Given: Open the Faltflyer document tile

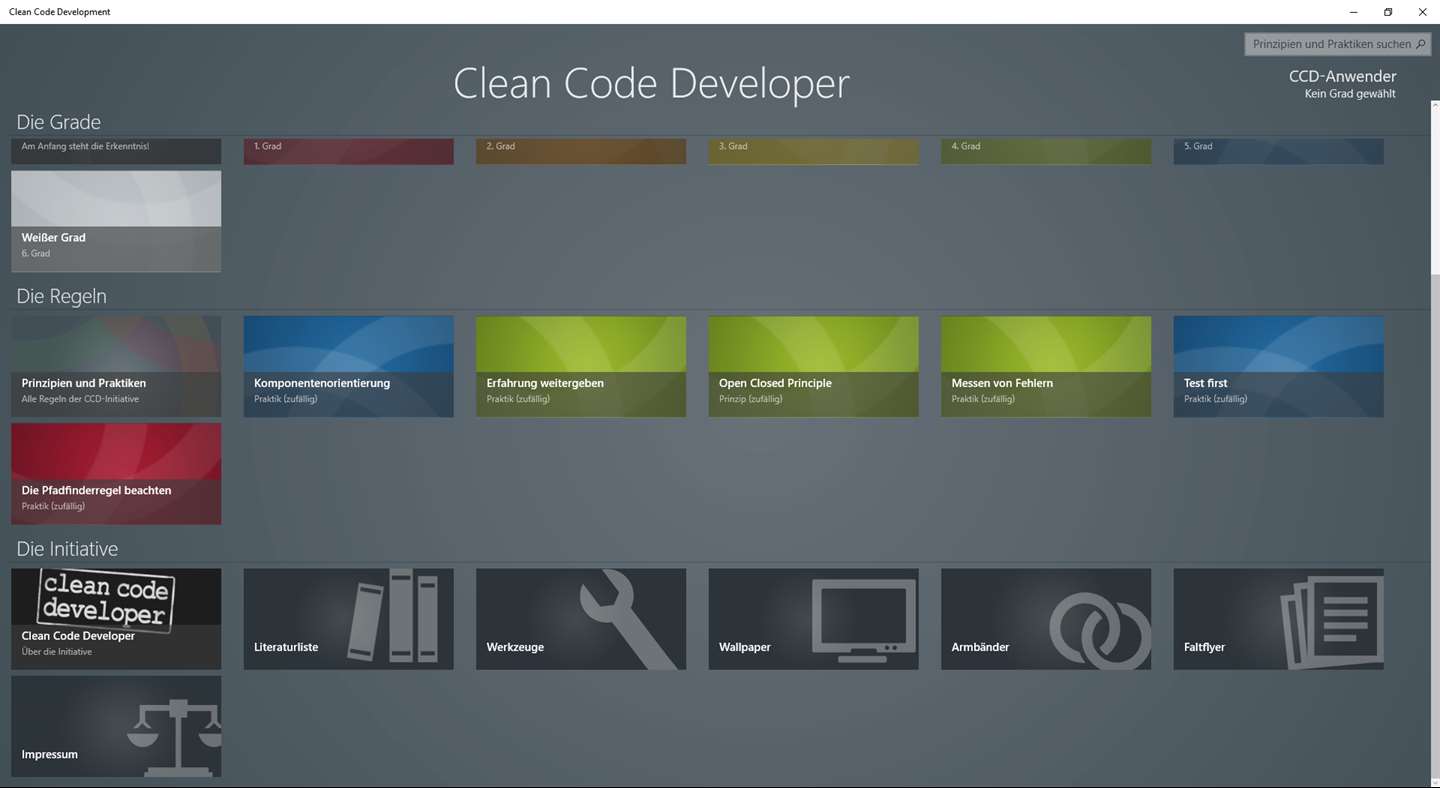Looking at the screenshot, I should point(1278,619).
